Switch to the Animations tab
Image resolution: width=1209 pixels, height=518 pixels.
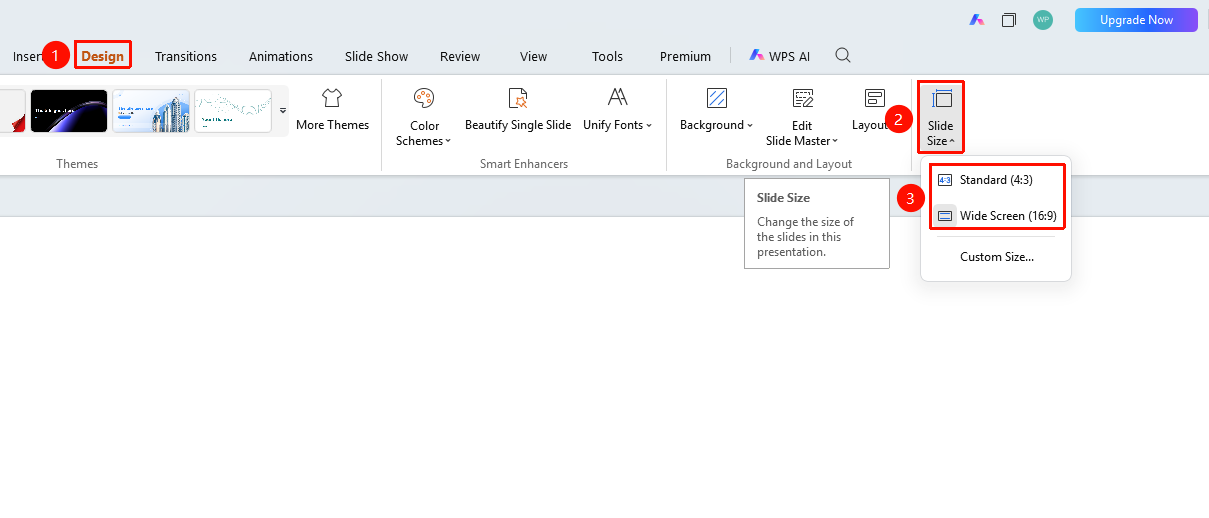click(x=281, y=56)
